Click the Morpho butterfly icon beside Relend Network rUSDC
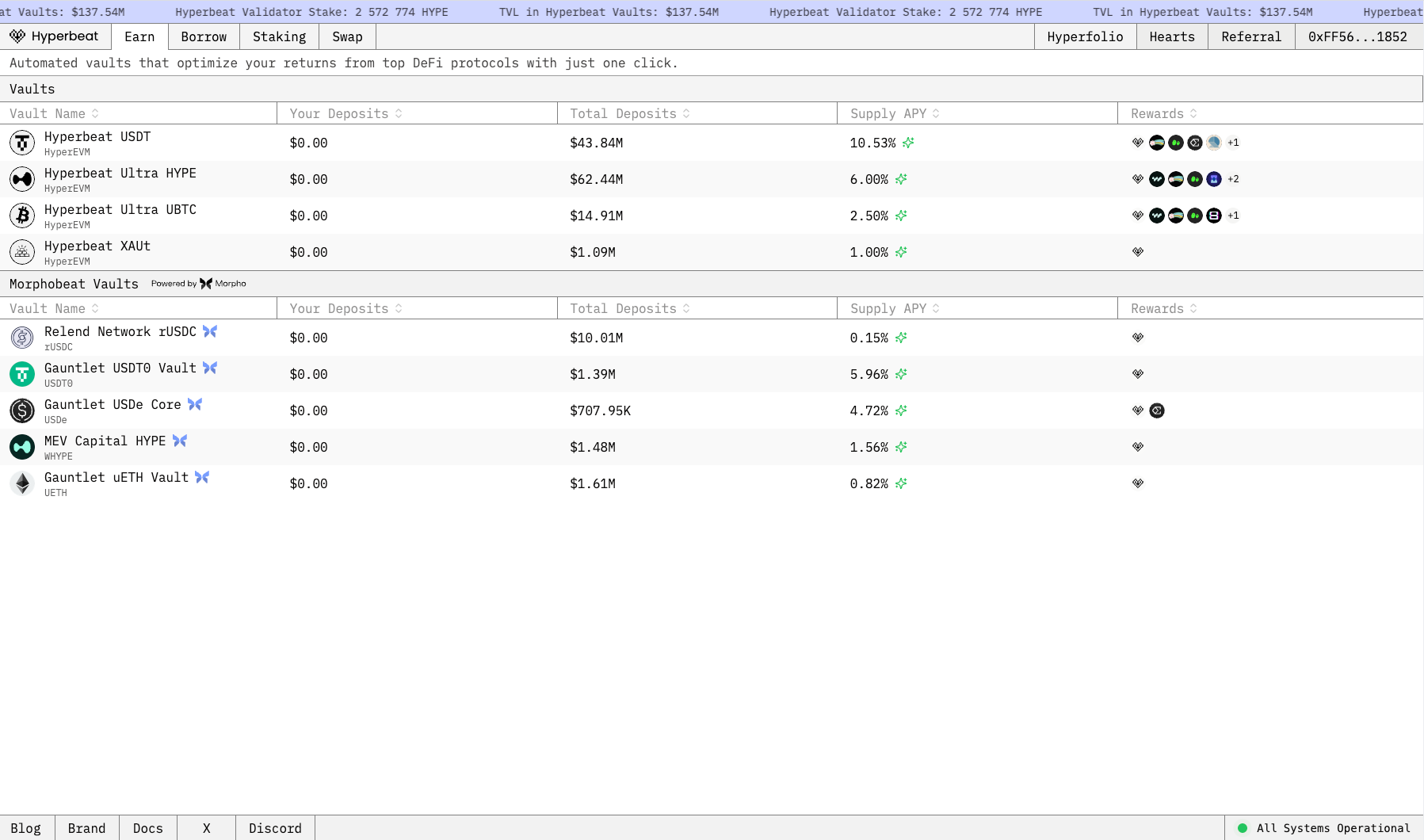This screenshot has width=1424, height=840. 210,331
